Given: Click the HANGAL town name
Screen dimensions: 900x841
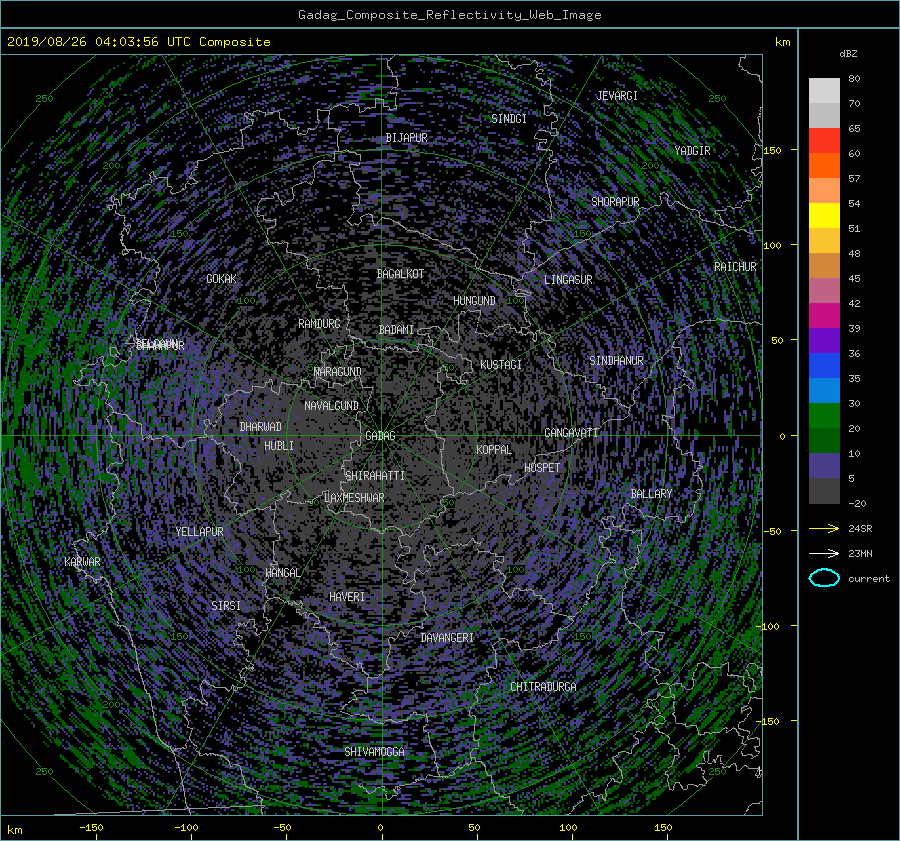Looking at the screenshot, I should pos(282,573).
